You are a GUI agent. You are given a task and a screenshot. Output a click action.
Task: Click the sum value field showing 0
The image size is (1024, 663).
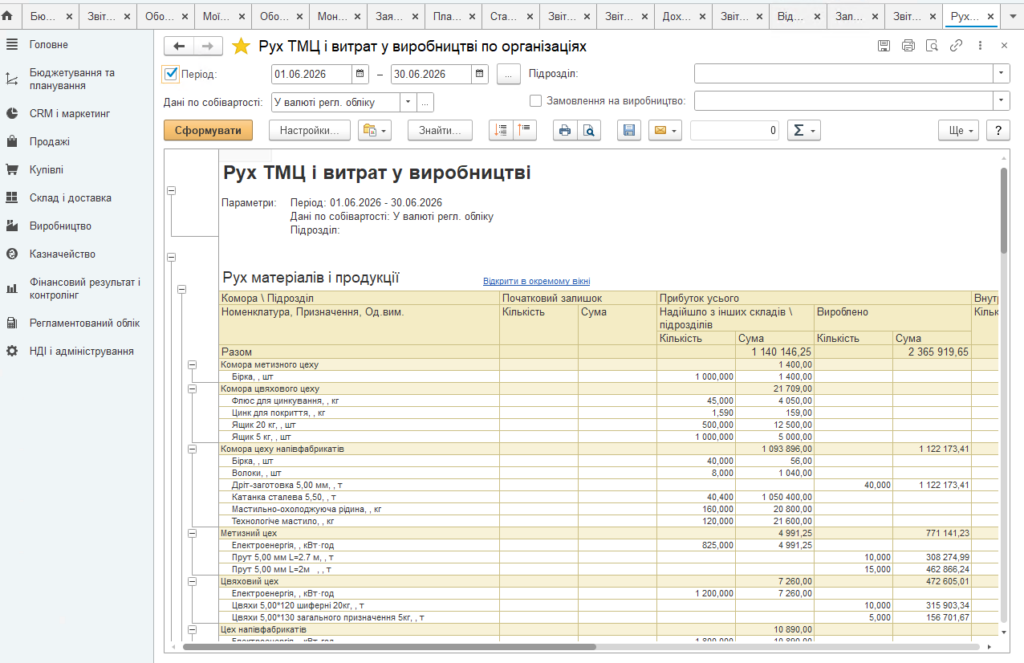coord(734,130)
